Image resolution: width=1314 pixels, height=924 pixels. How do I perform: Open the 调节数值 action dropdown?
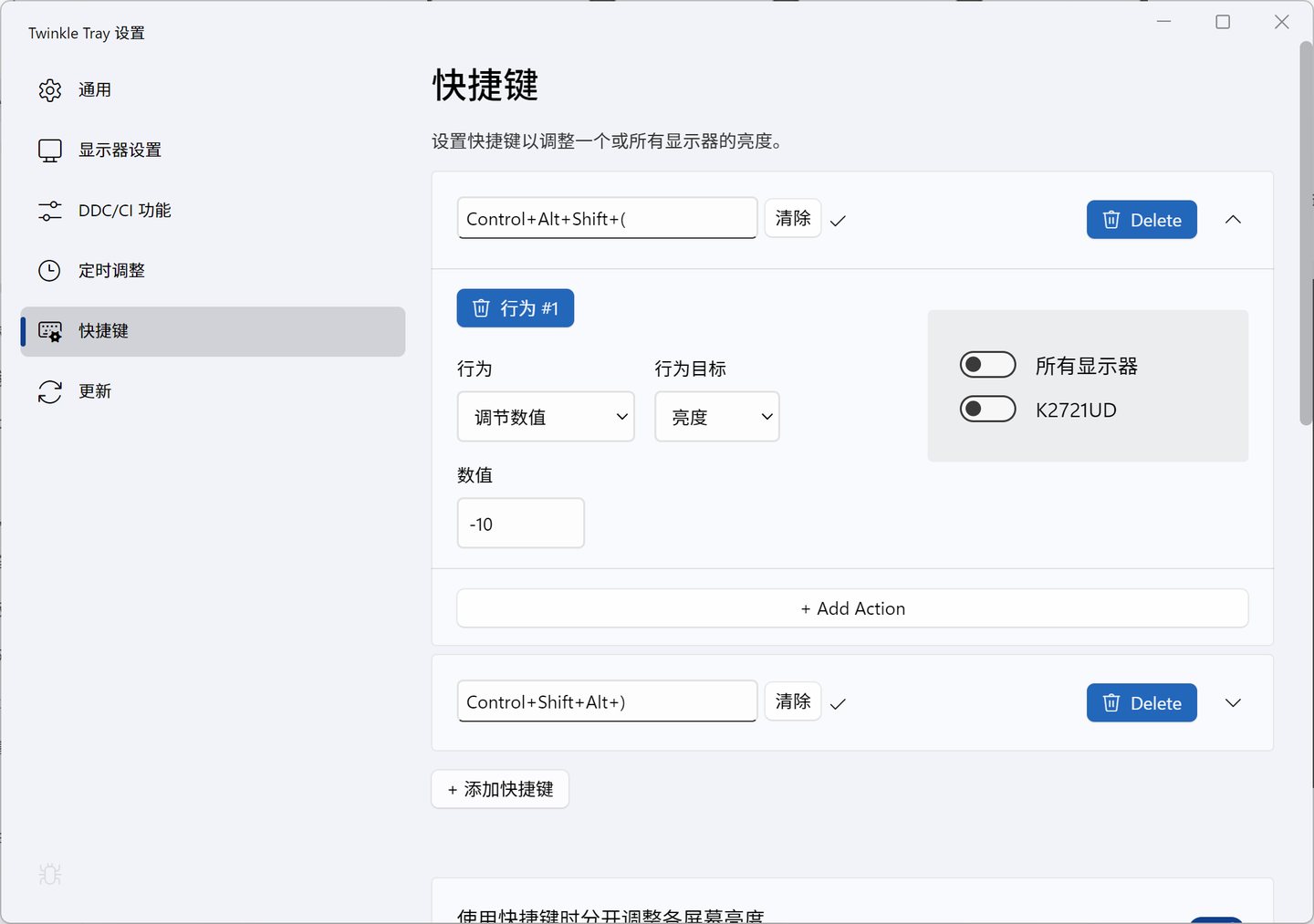pos(546,416)
